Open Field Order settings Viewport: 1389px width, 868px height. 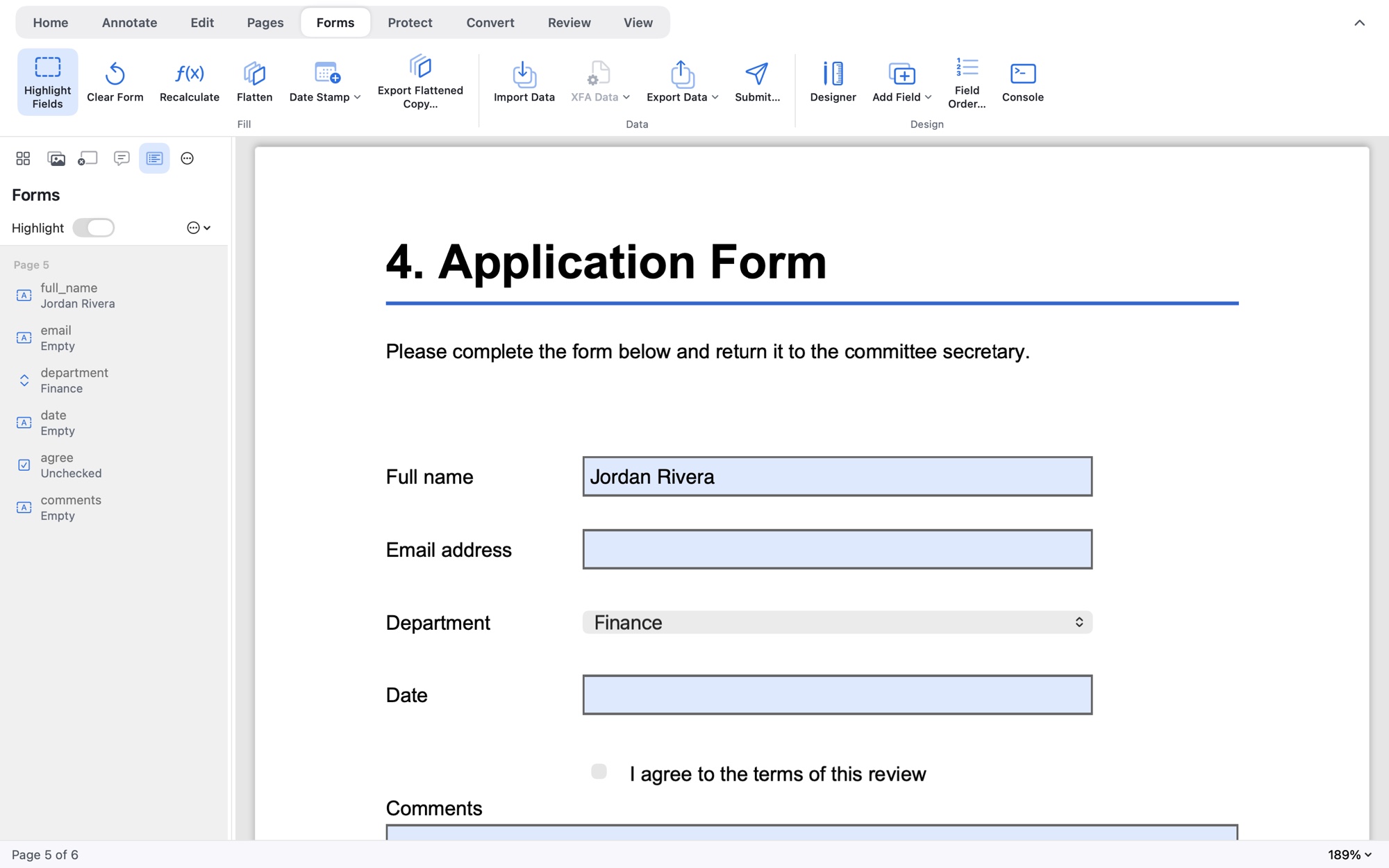967,82
